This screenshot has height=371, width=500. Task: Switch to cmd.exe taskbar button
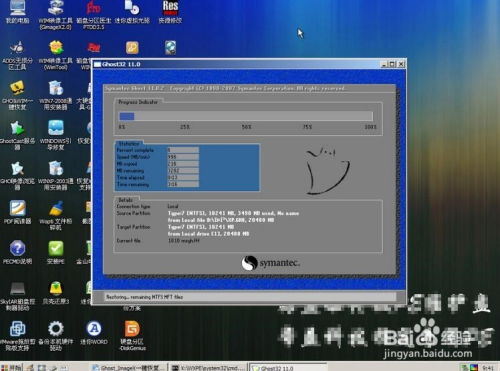pyautogui.click(x=208, y=368)
